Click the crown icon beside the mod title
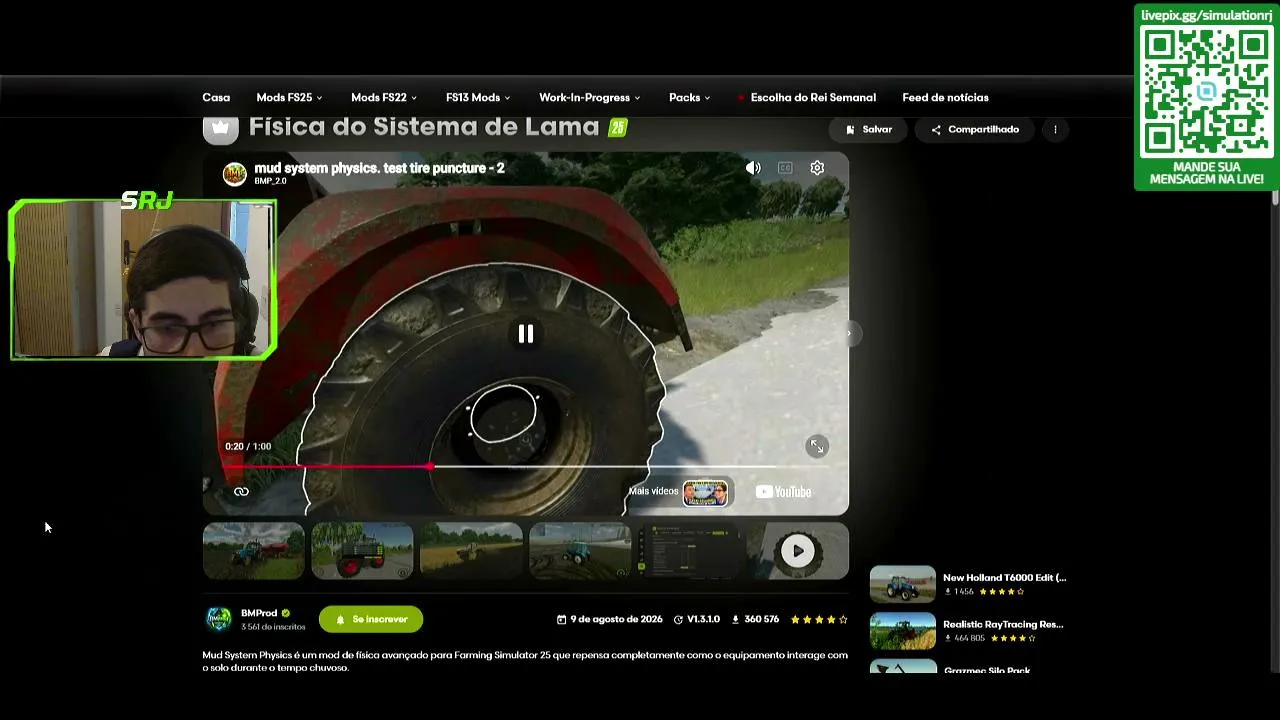The width and height of the screenshot is (1280, 720). click(x=221, y=128)
